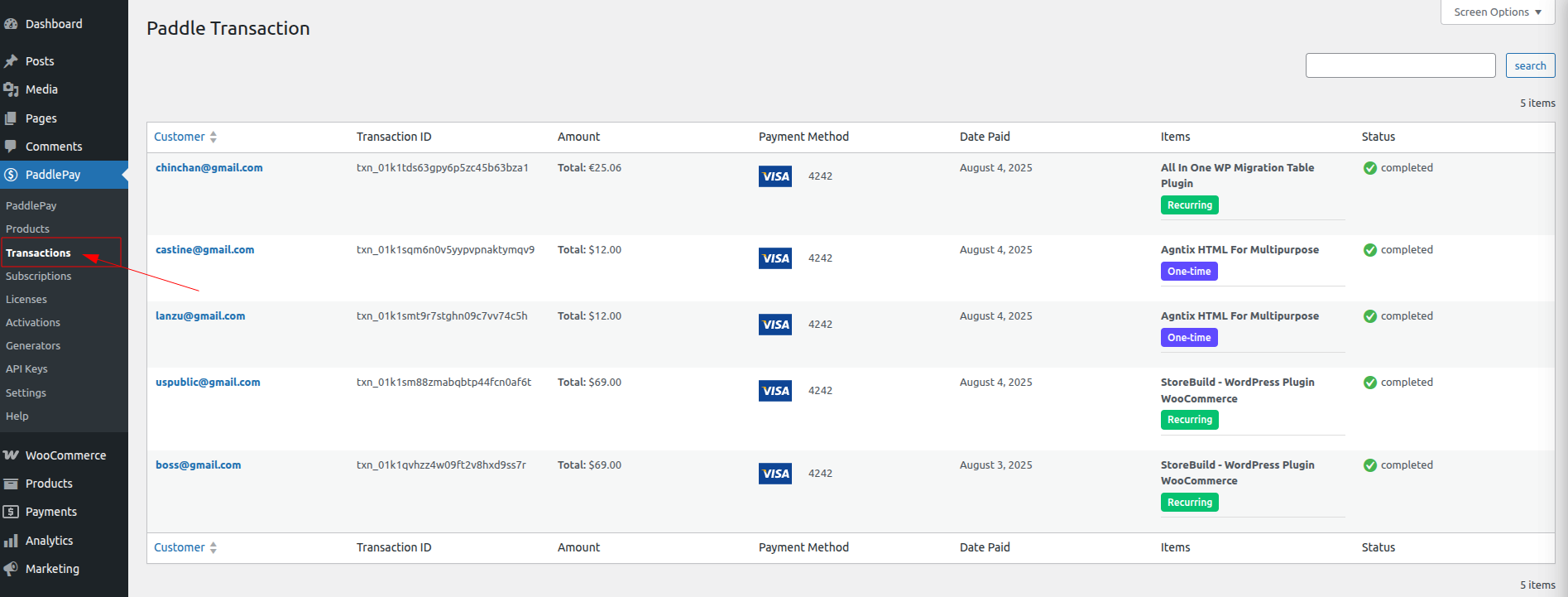This screenshot has height=597, width=1568.
Task: Open the Licenses submenu
Action: point(26,299)
